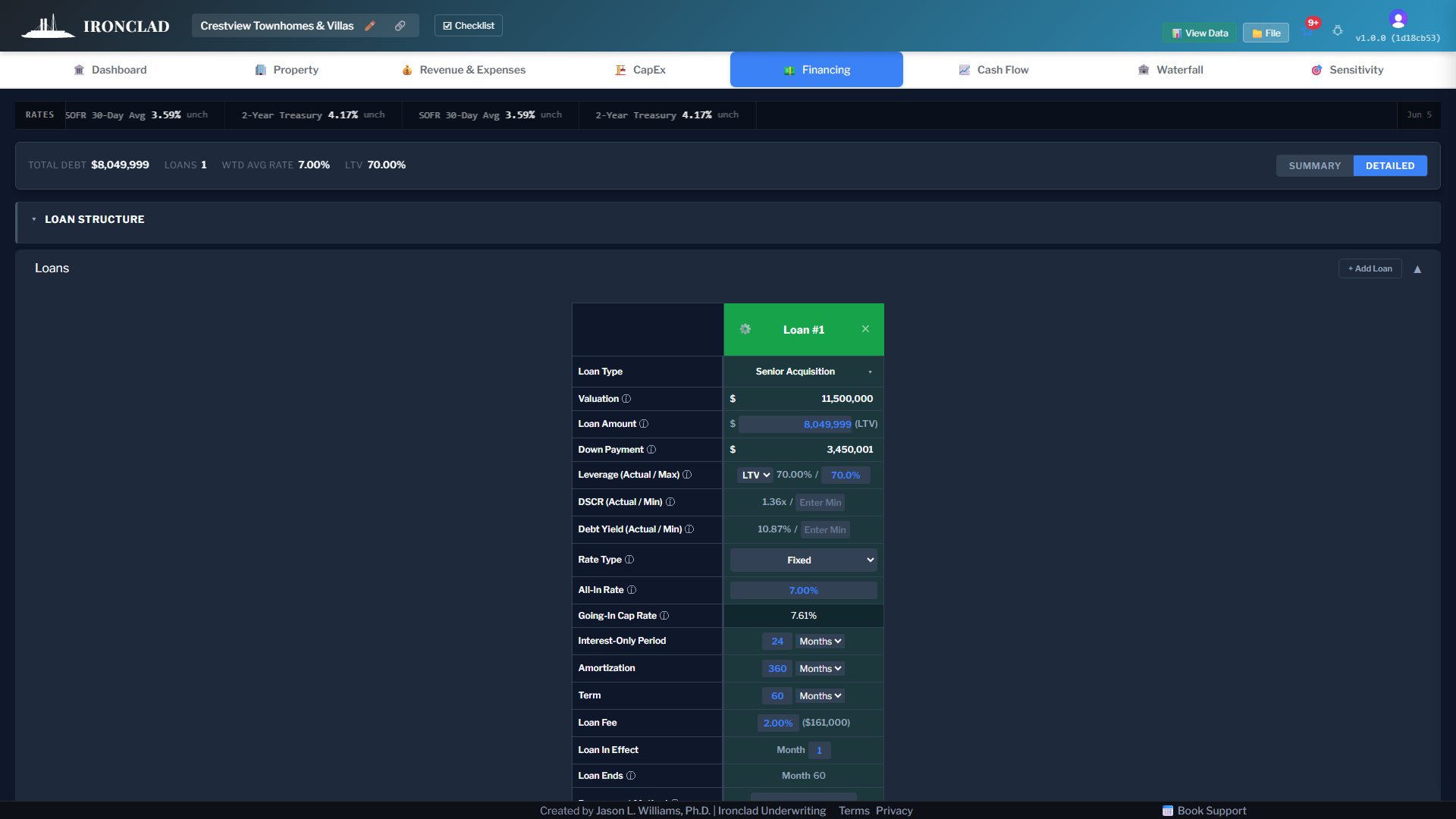Go to the Sensitivity tab
This screenshot has width=1456, height=819.
point(1347,70)
